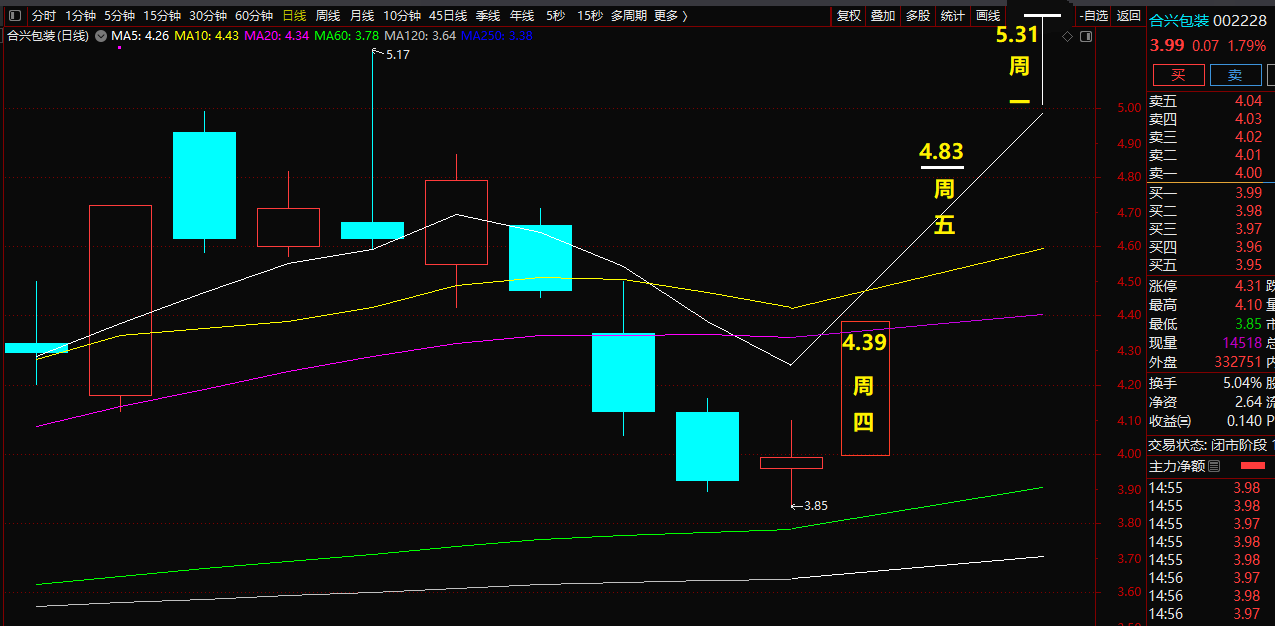Click the 买二 3.98 order row
The width and height of the screenshot is (1275, 626).
1211,211
